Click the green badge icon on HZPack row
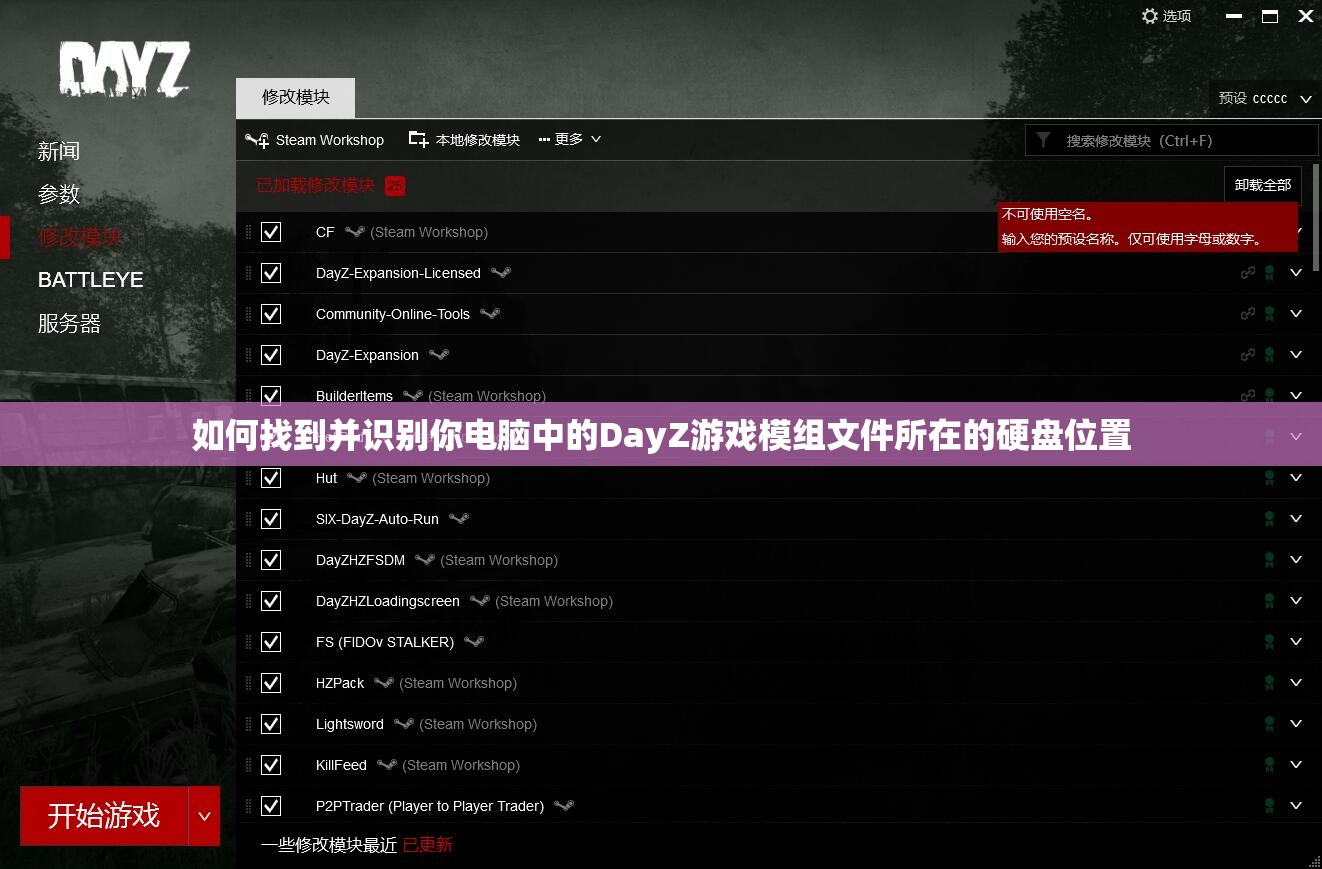Viewport: 1322px width, 869px height. point(1270,683)
